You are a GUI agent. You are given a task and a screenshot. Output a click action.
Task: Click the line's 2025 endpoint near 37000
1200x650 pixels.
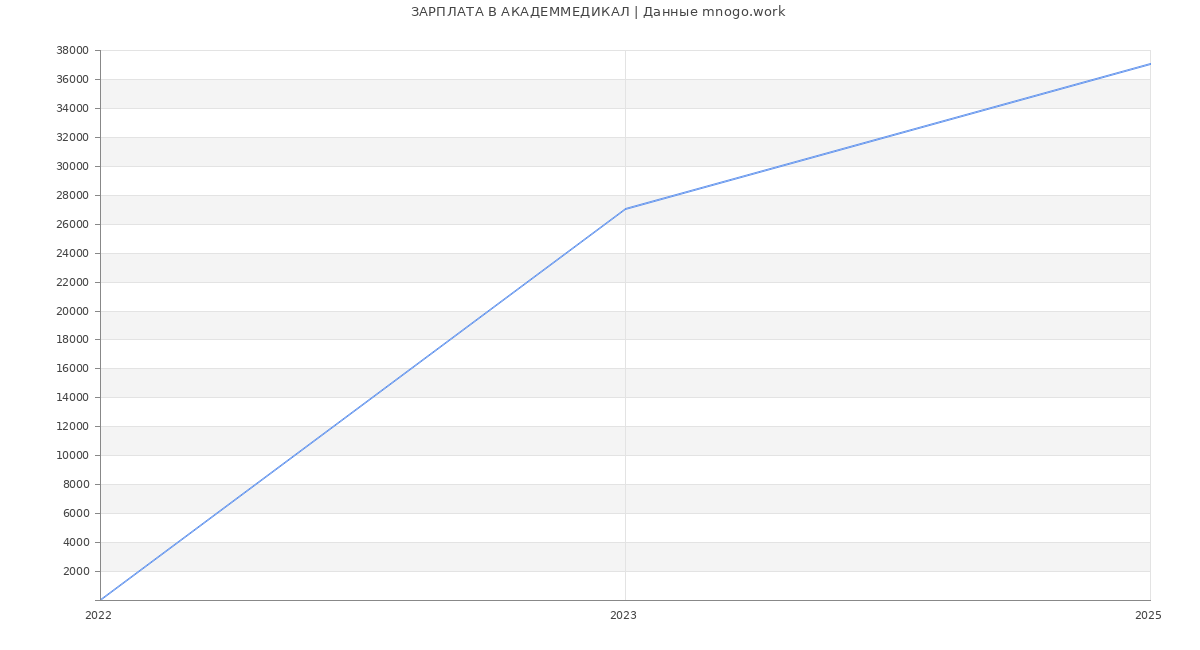(x=1150, y=64)
